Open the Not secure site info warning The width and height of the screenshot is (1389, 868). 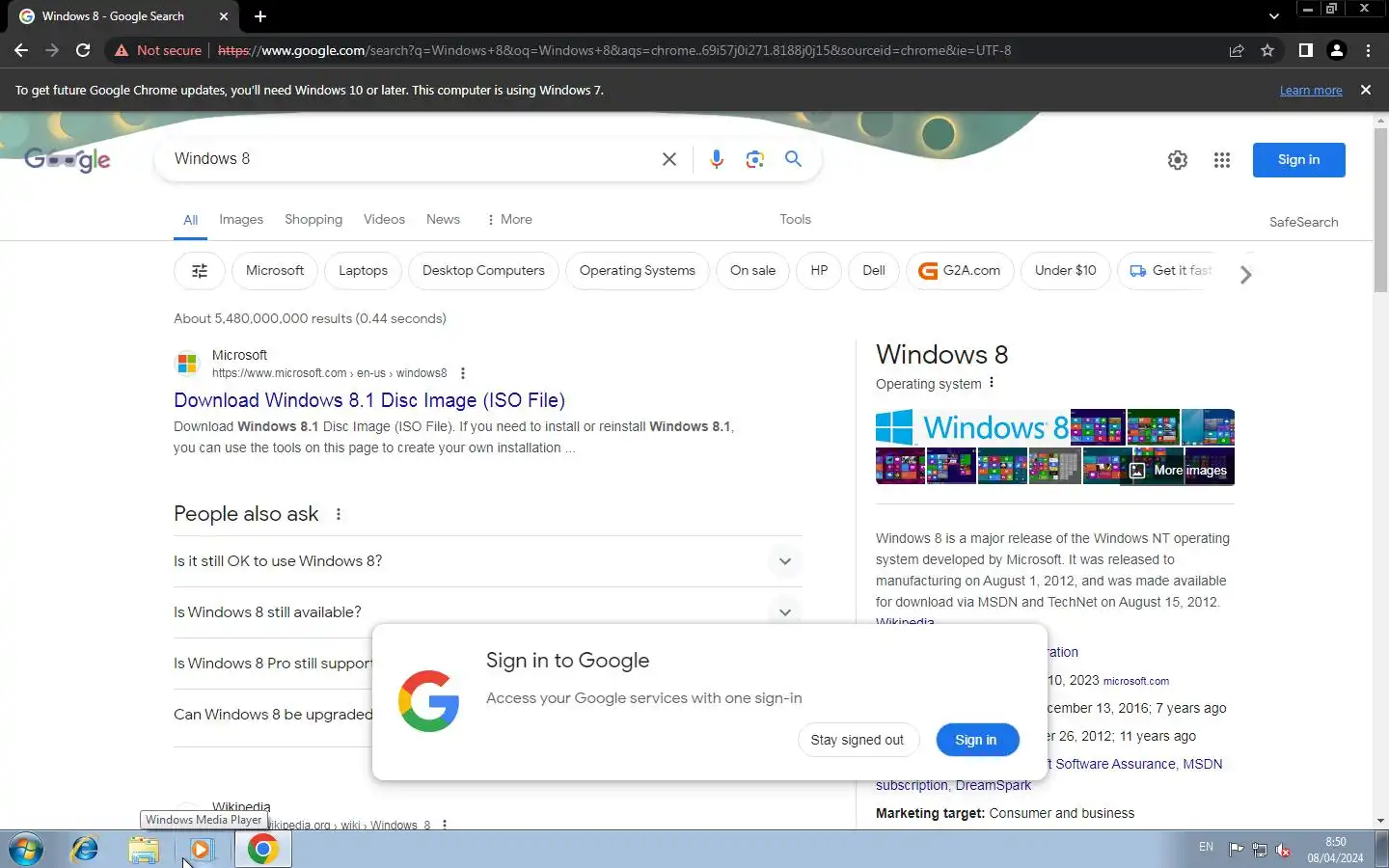click(x=158, y=50)
